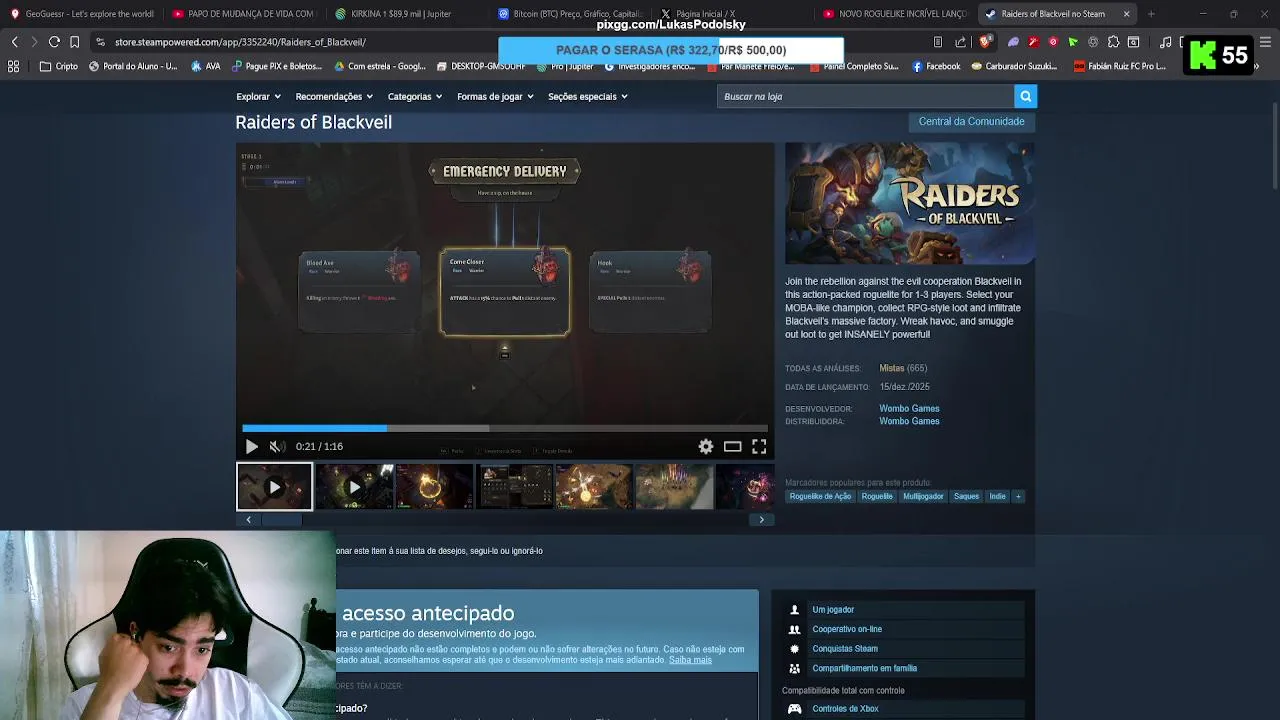Click the address bar URL

click(x=240, y=42)
